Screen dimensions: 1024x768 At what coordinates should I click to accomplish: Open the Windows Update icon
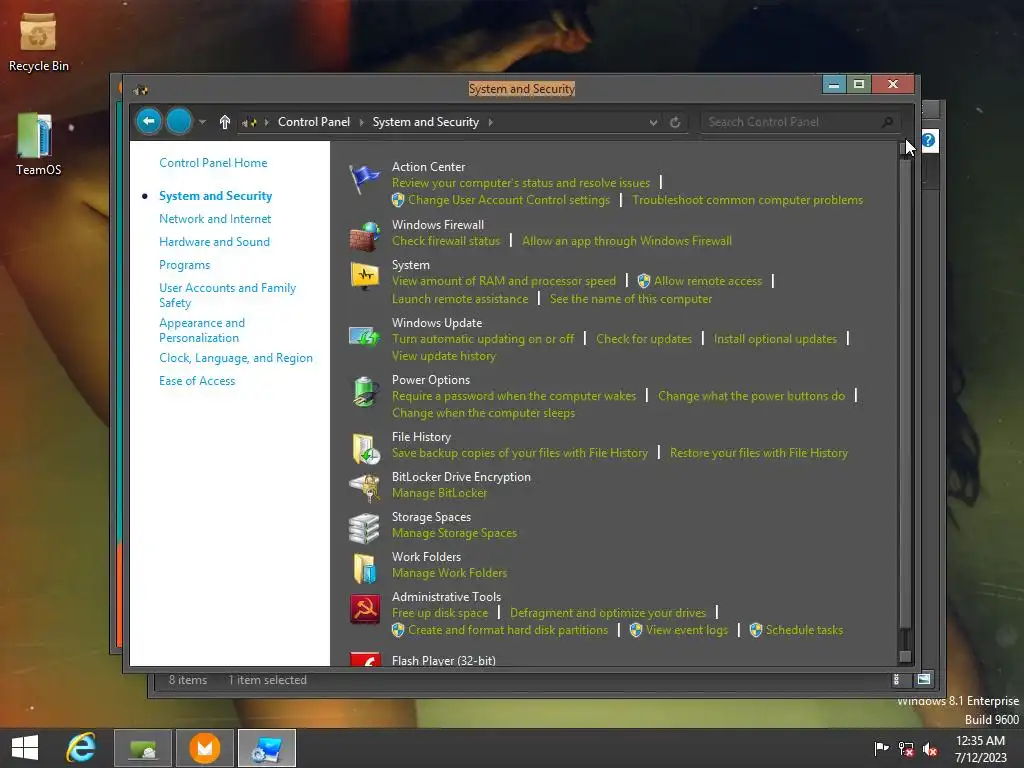click(364, 336)
